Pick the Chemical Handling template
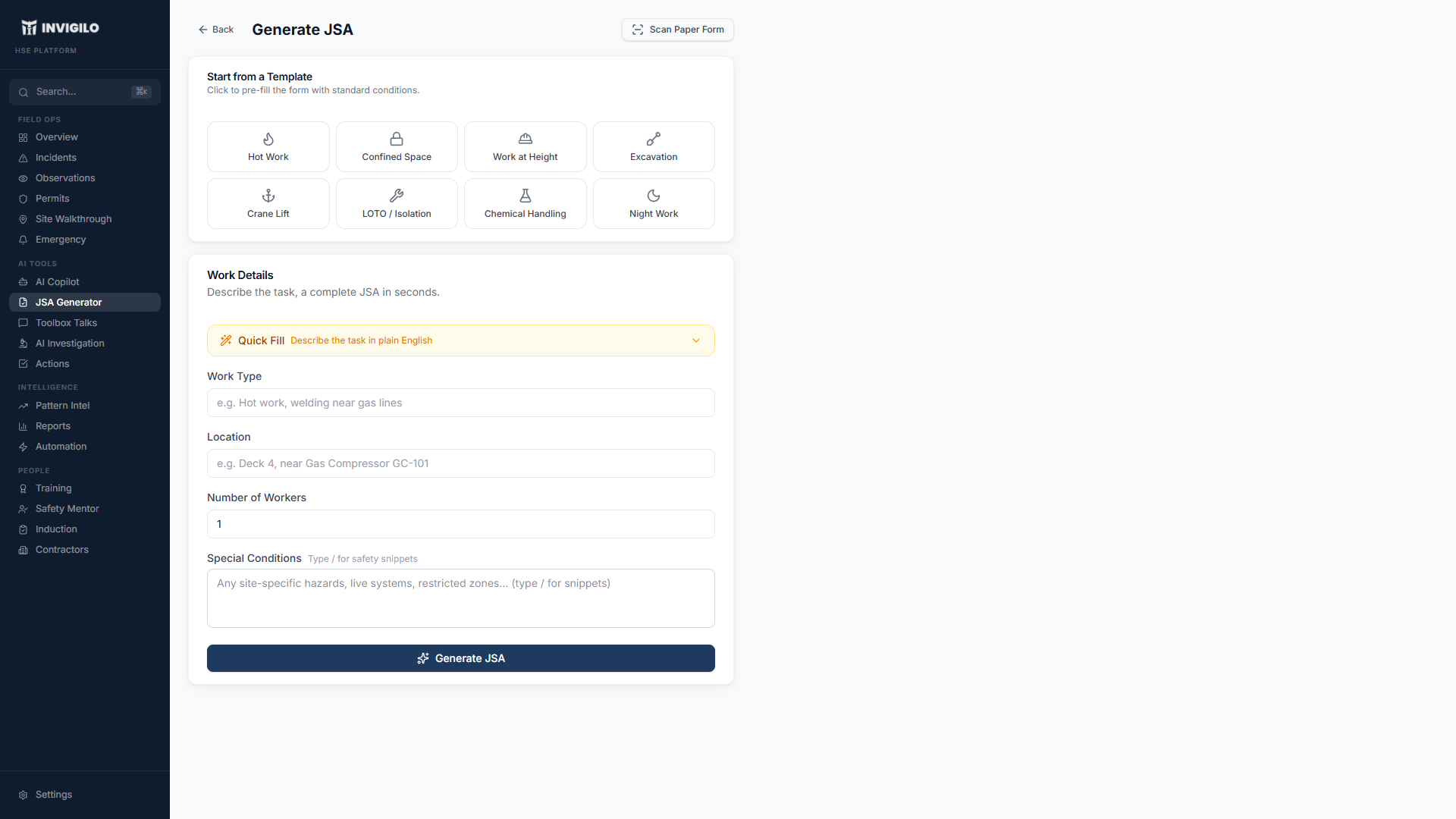 (x=526, y=204)
